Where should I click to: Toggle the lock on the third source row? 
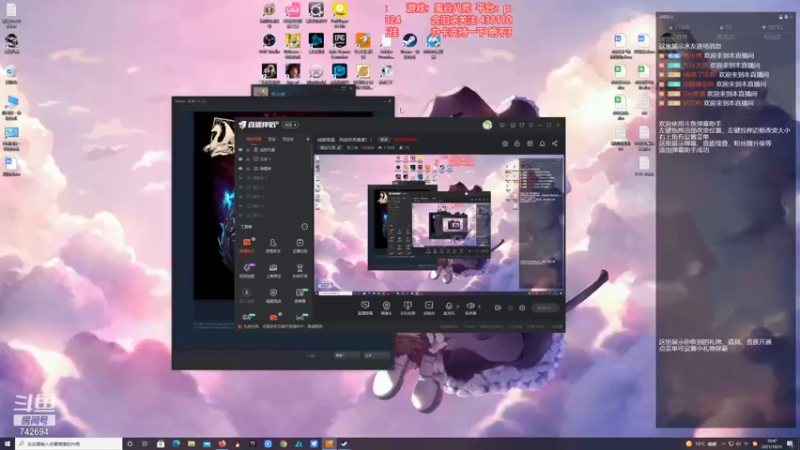click(248, 168)
